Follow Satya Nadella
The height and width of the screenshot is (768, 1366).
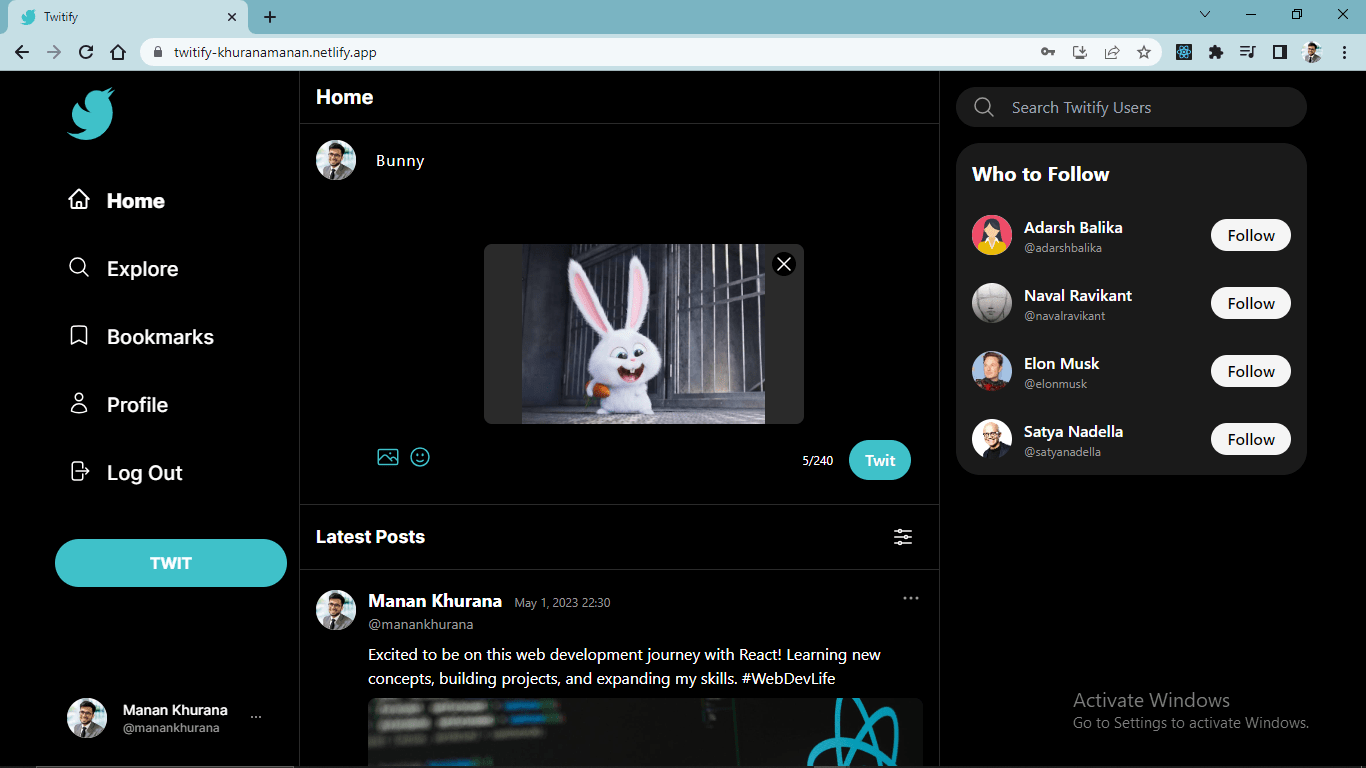(x=1251, y=440)
